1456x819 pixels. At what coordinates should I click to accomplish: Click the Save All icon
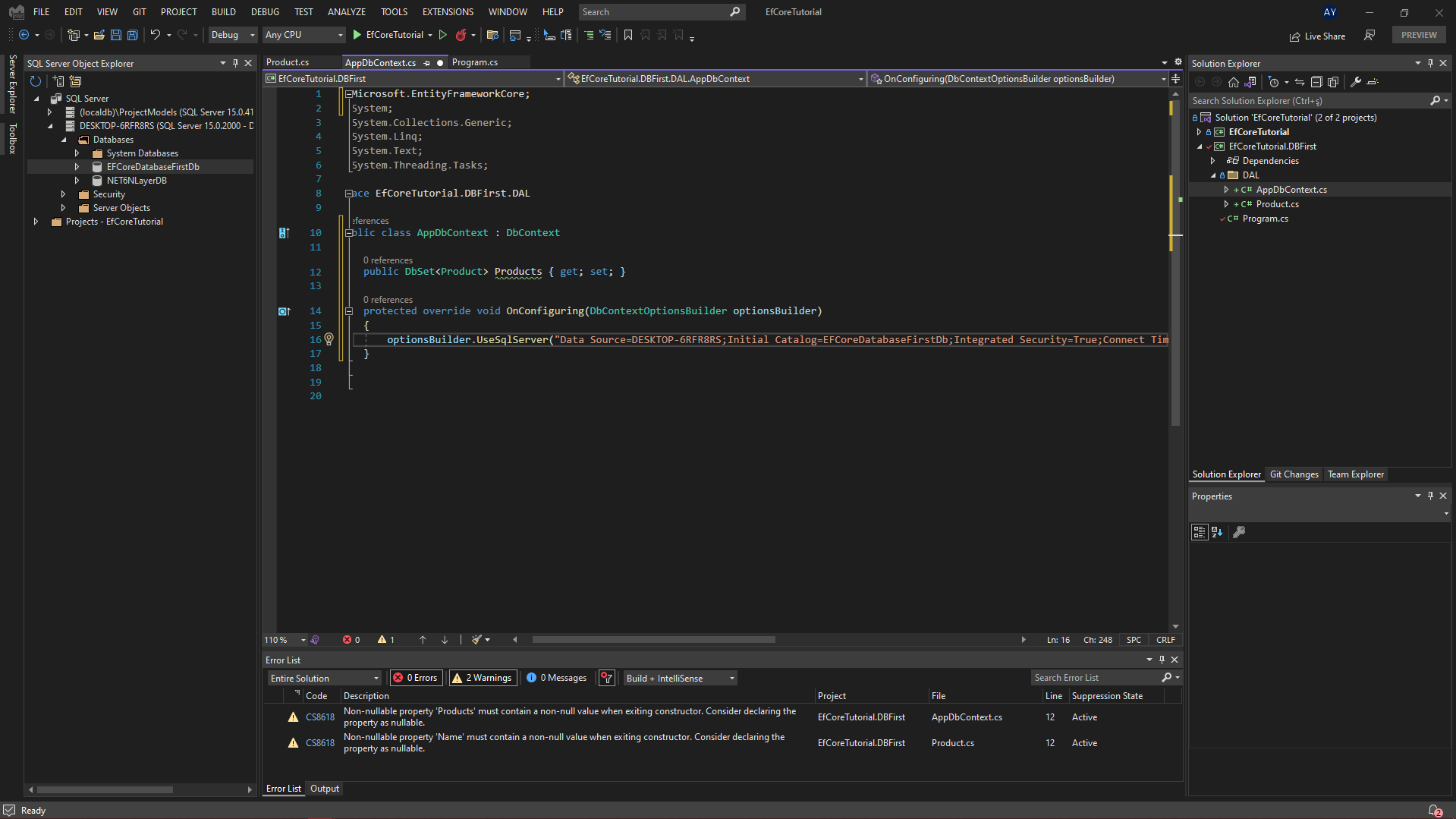click(x=132, y=35)
